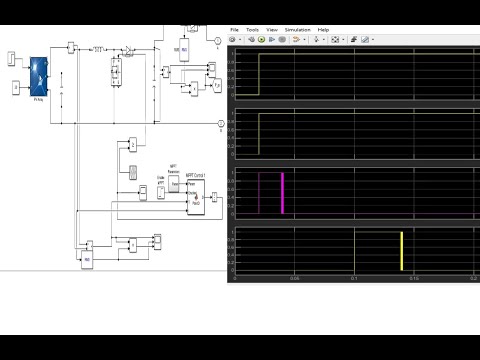Open the File menu of the scope
This screenshot has height=360, width=480.
[234, 30]
